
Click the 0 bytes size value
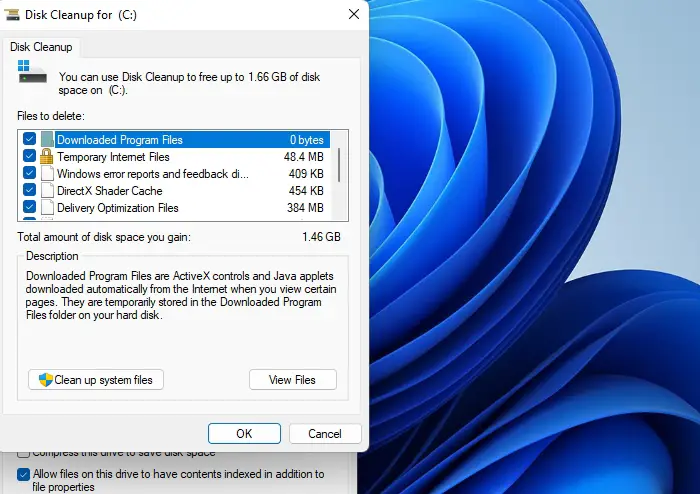(x=307, y=140)
